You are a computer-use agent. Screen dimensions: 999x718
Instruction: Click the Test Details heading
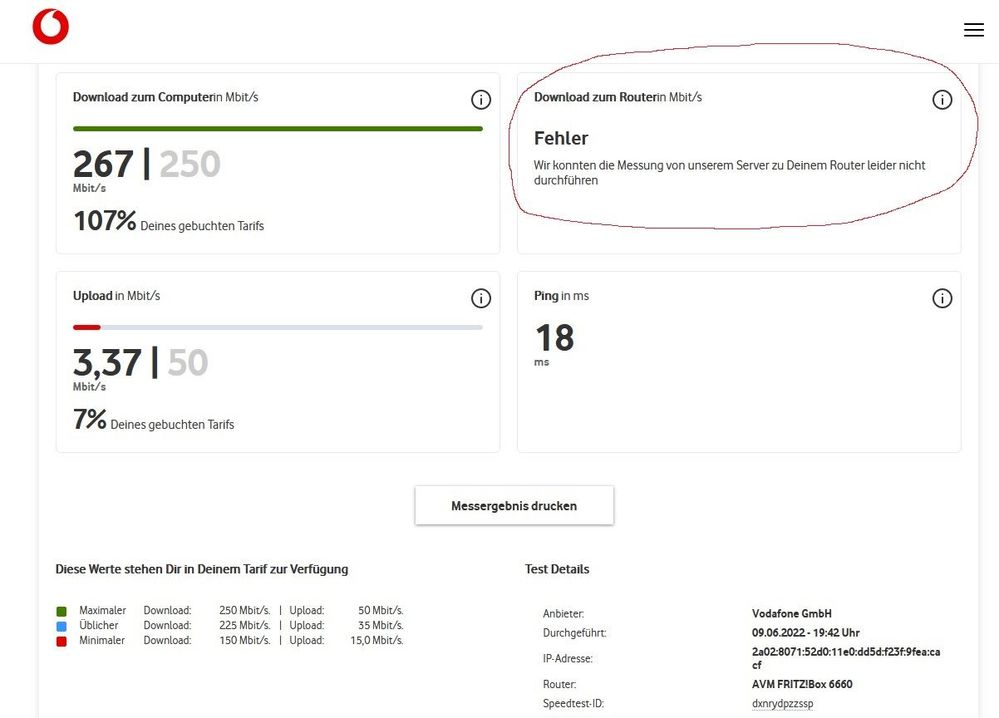[x=557, y=569]
